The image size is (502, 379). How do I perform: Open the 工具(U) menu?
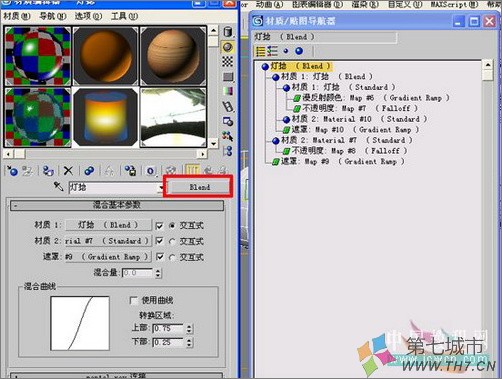[x=124, y=16]
